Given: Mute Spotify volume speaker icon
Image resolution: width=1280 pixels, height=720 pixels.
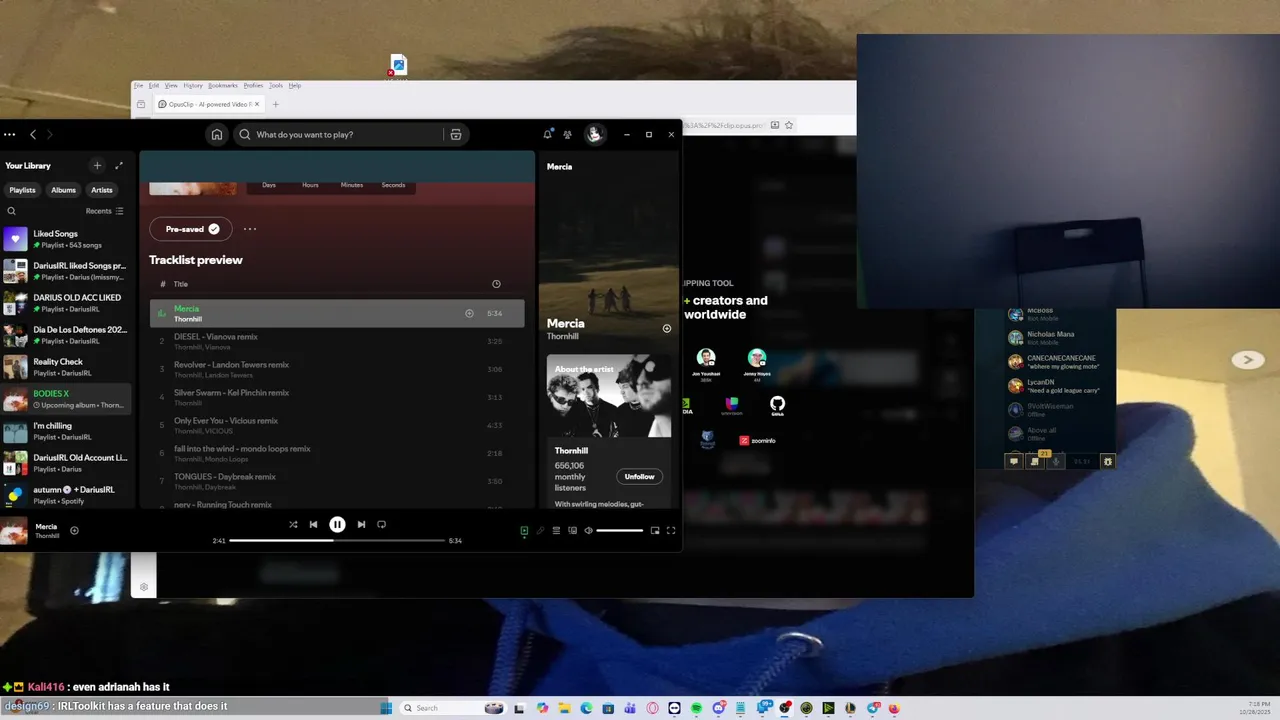Looking at the screenshot, I should [x=588, y=531].
